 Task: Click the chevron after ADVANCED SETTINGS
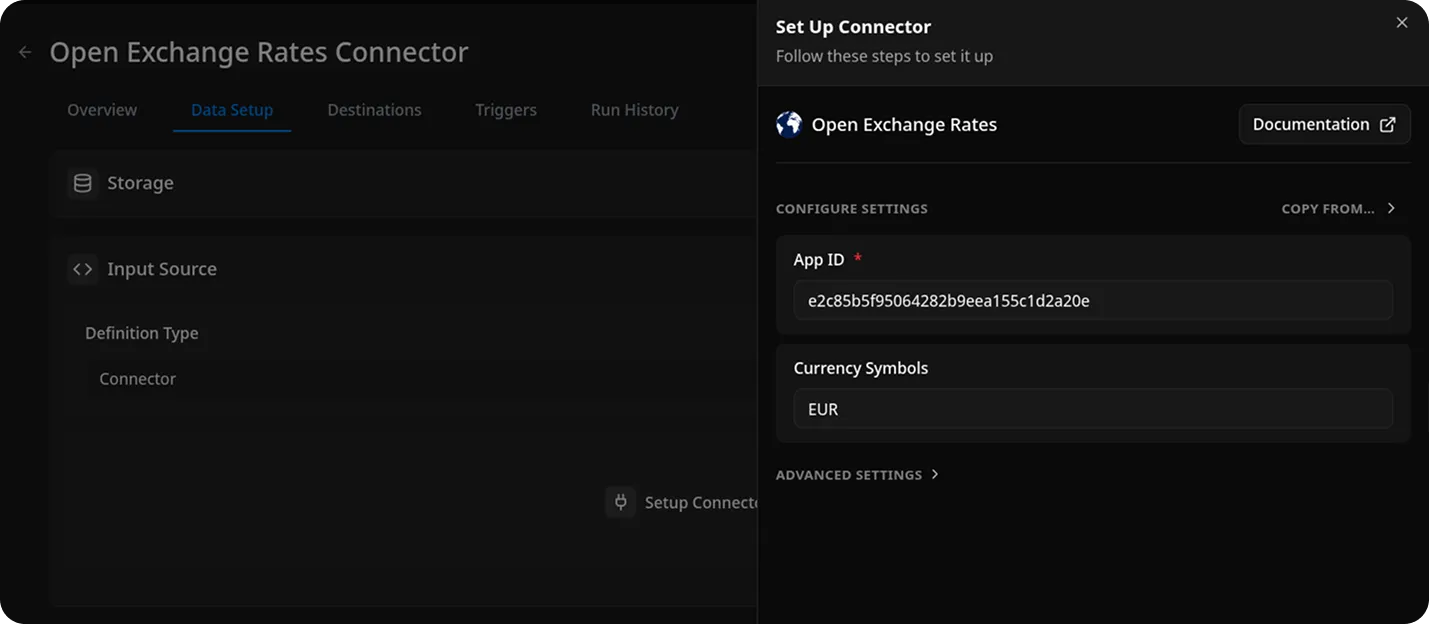tap(935, 474)
